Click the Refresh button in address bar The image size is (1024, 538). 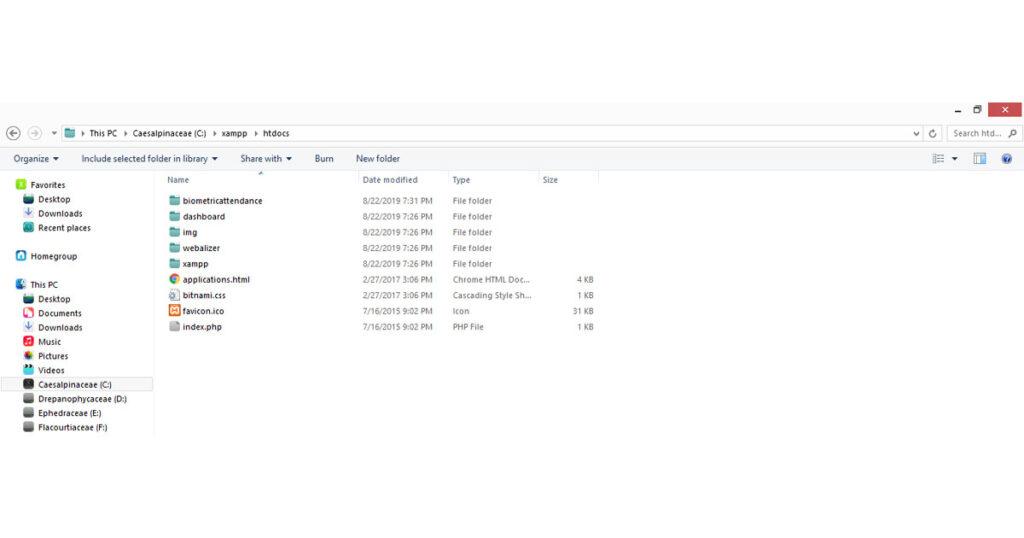pos(933,133)
